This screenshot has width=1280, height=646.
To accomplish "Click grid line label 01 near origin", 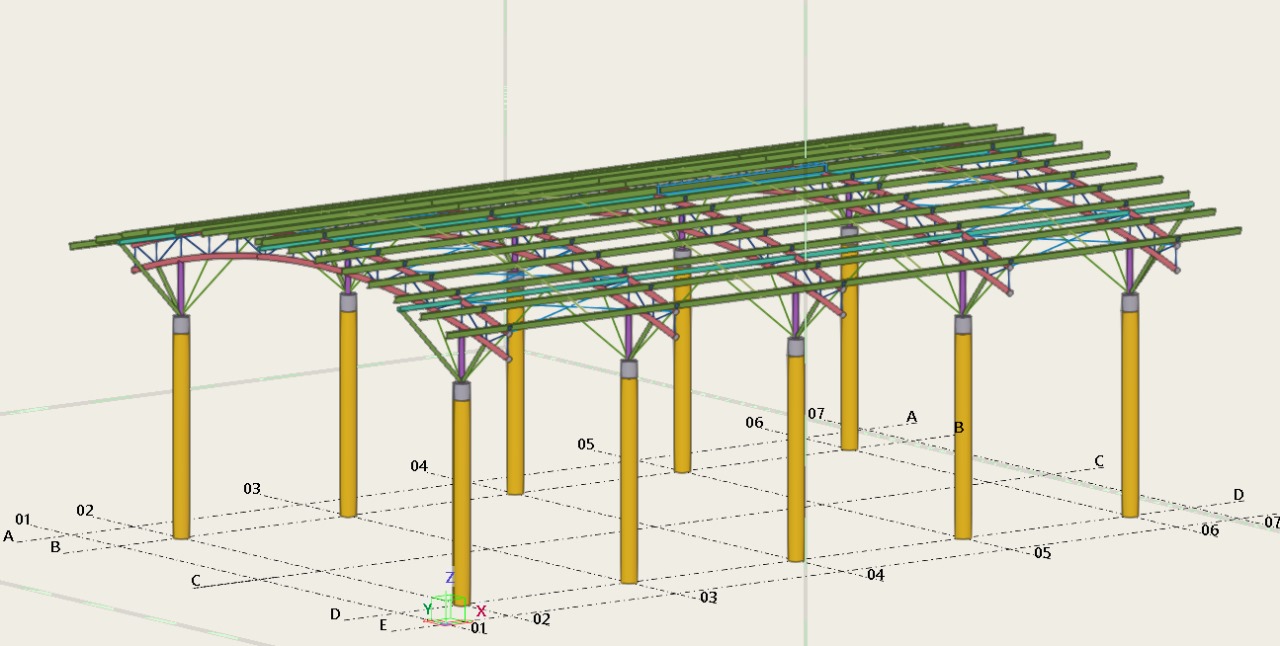I will coord(476,630).
